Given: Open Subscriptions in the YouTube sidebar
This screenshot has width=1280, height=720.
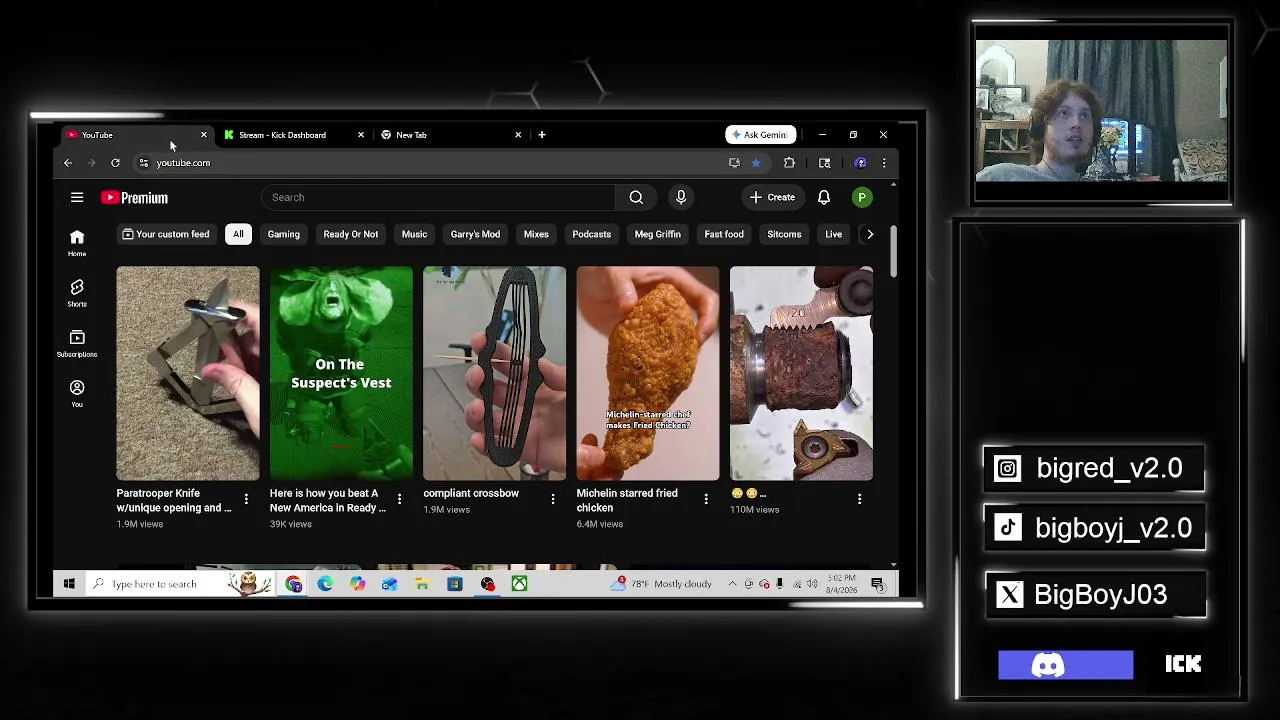Looking at the screenshot, I should [77, 343].
